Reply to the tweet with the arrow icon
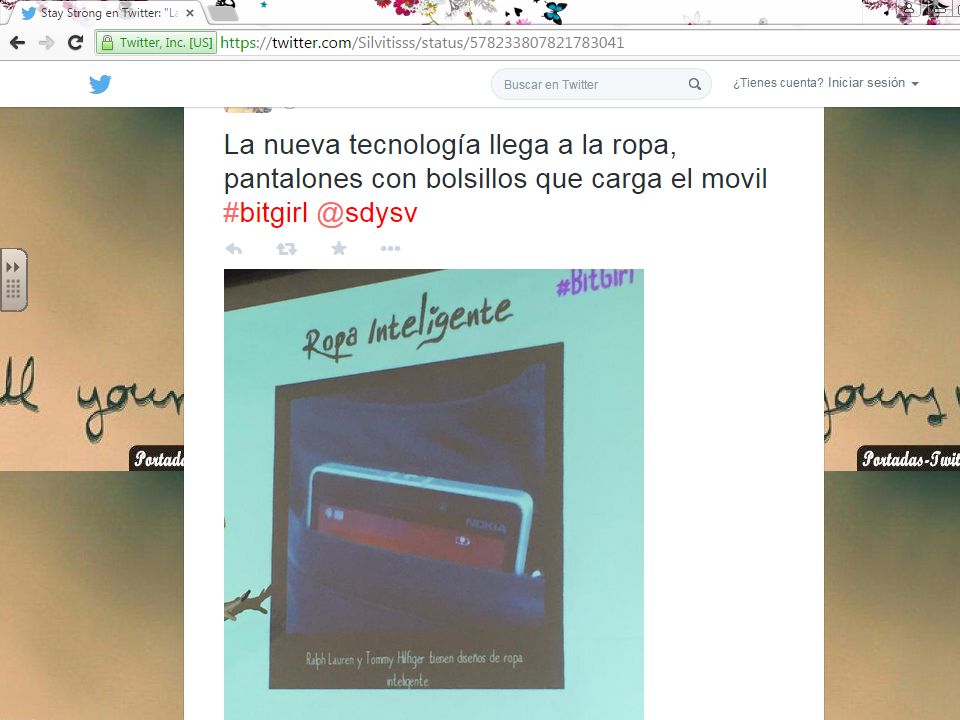 [x=234, y=249]
